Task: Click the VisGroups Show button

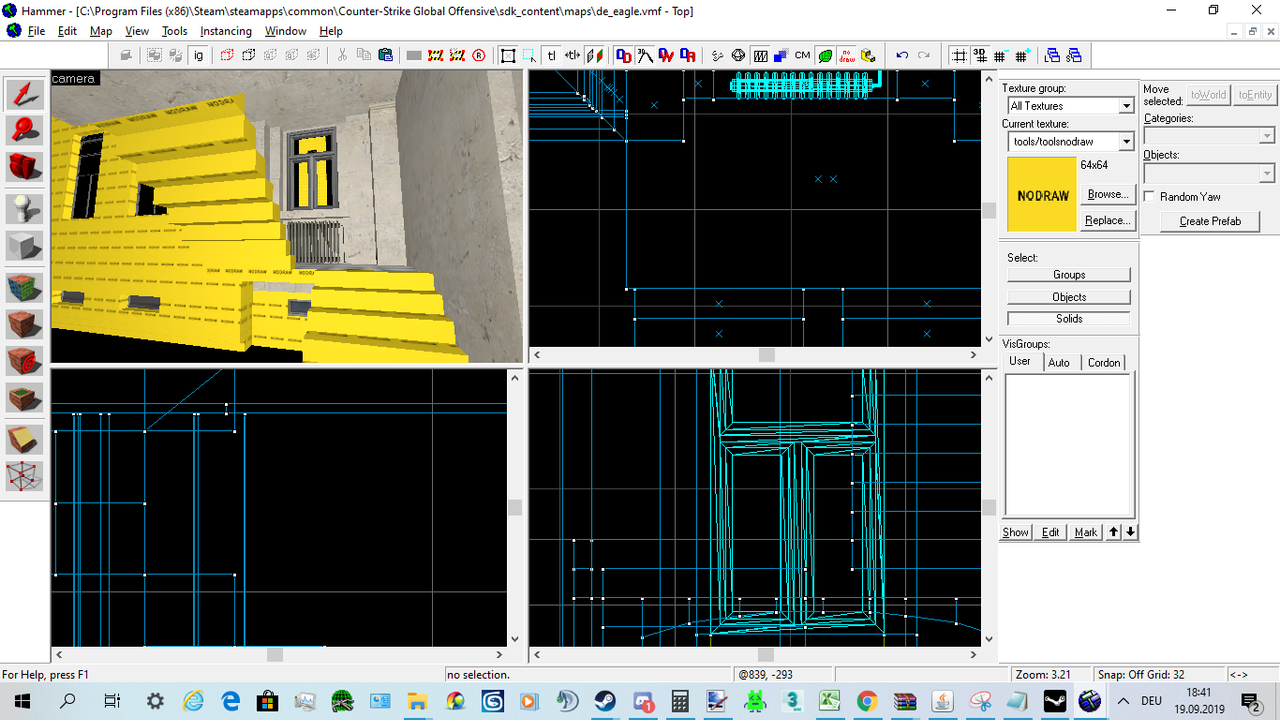Action: 1016,532
